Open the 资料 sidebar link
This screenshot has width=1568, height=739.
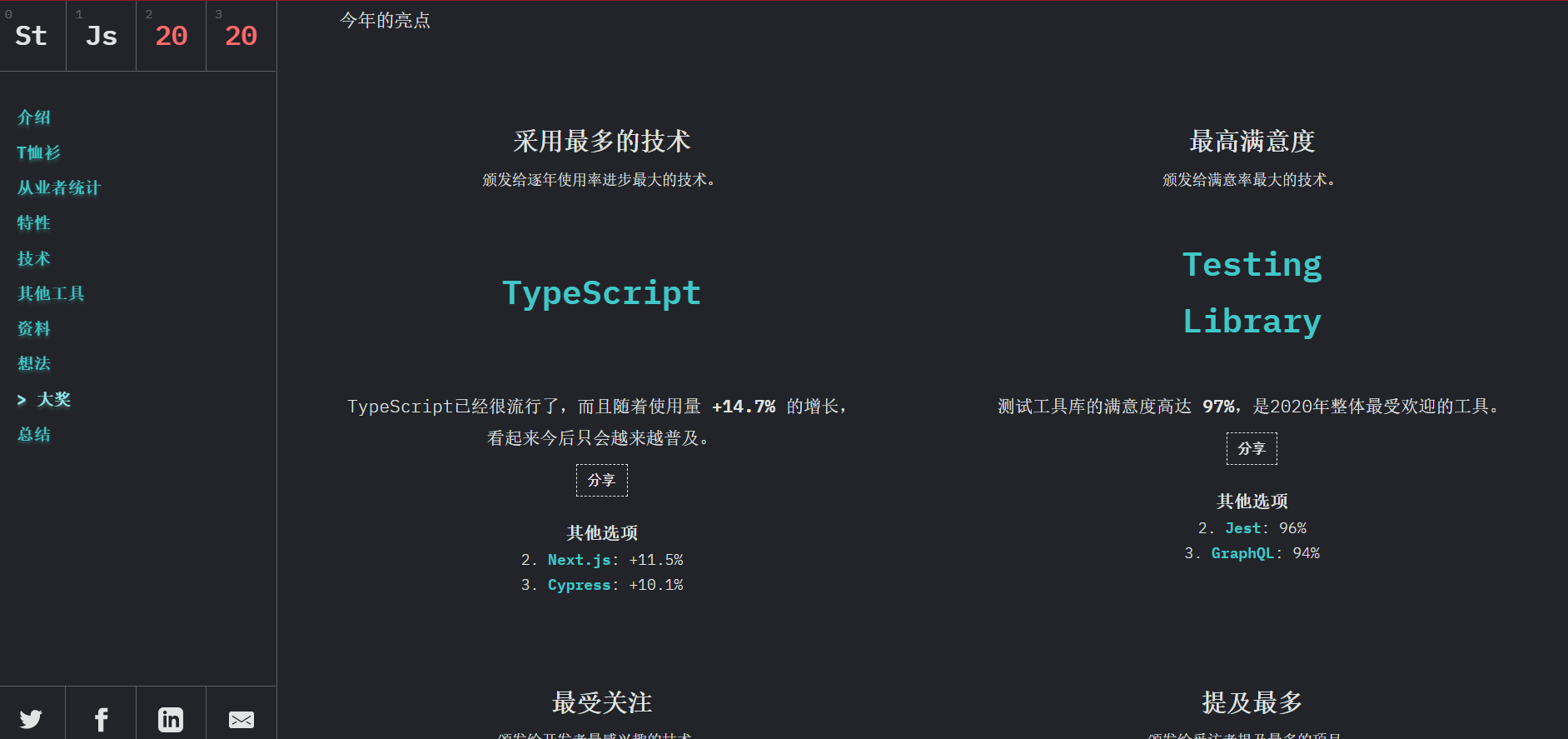34,328
